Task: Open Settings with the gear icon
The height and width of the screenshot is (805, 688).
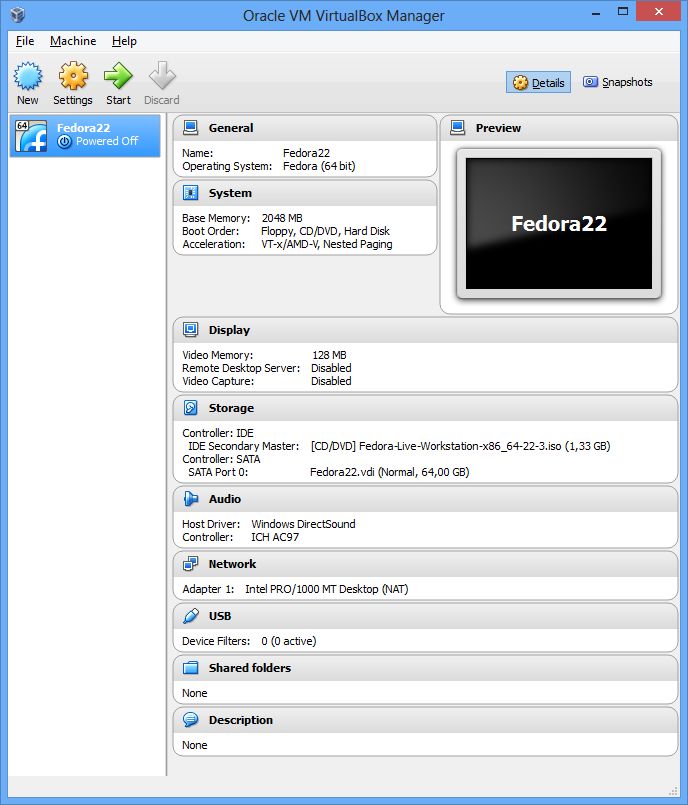Action: (x=73, y=76)
